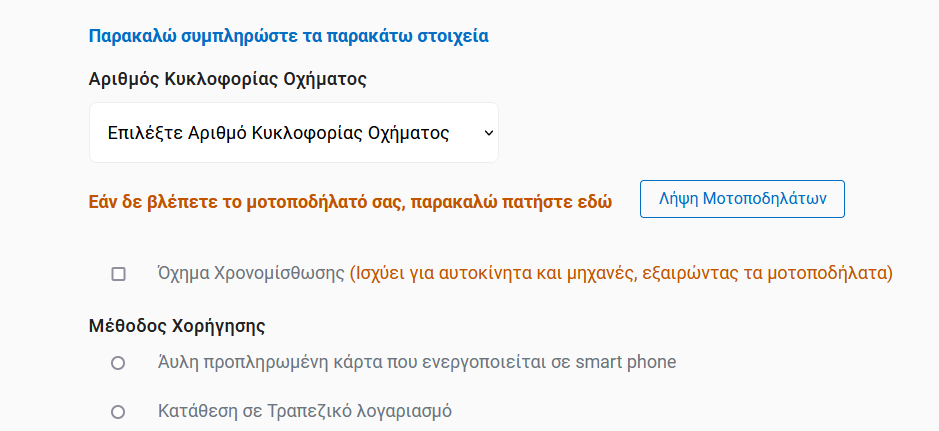Click the placeholder text inside the registration dropdown
This screenshot has width=939, height=431.
click(x=278, y=133)
